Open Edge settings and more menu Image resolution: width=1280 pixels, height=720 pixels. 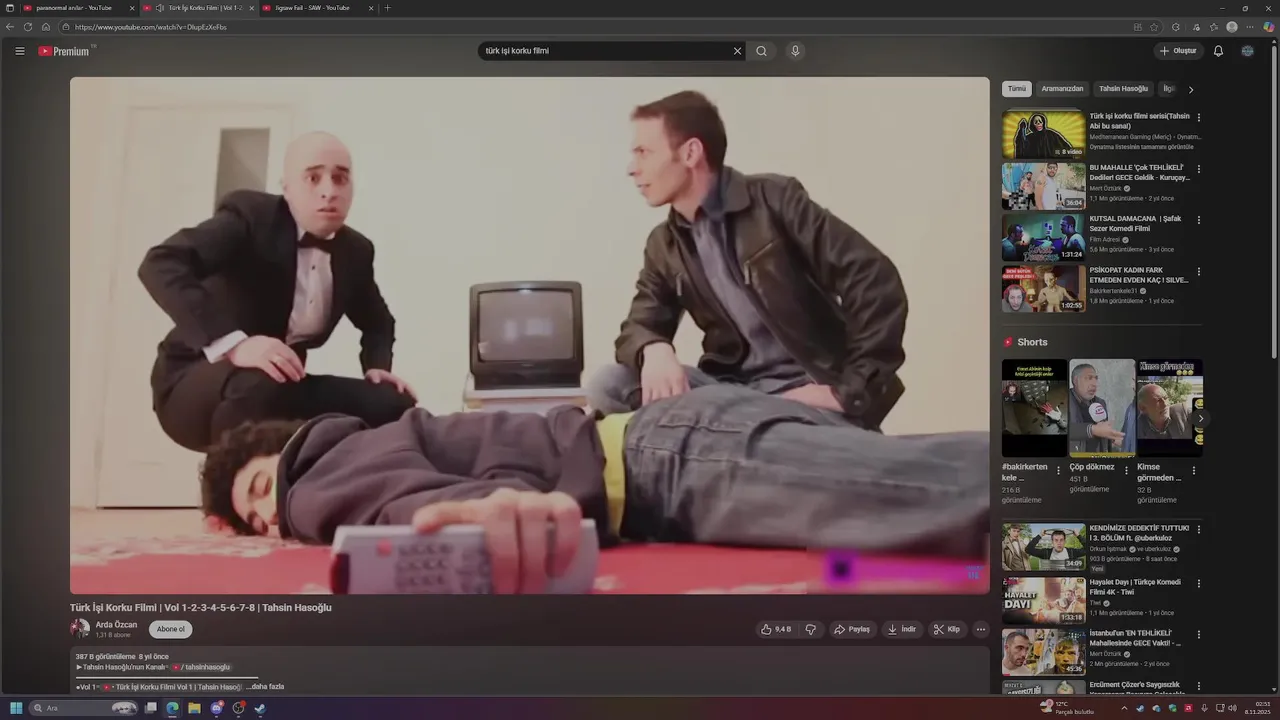coord(1251,27)
